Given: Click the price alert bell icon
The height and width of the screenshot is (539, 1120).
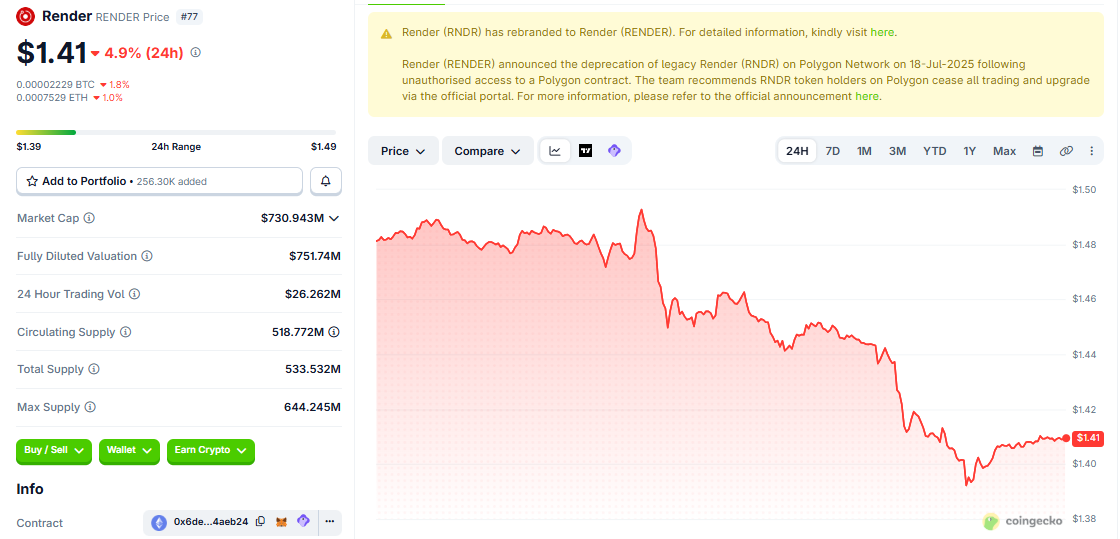Looking at the screenshot, I should (x=326, y=181).
